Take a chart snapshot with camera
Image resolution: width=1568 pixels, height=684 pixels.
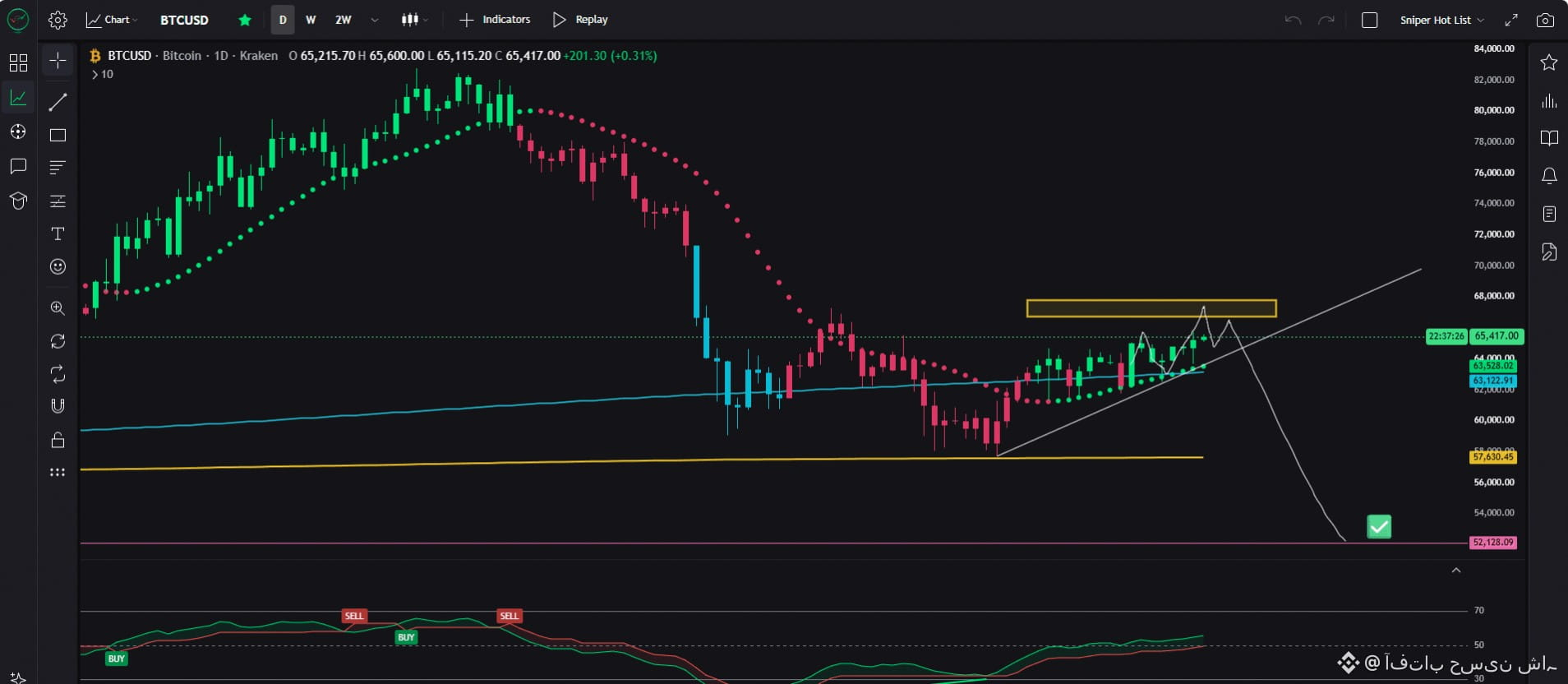1545,20
